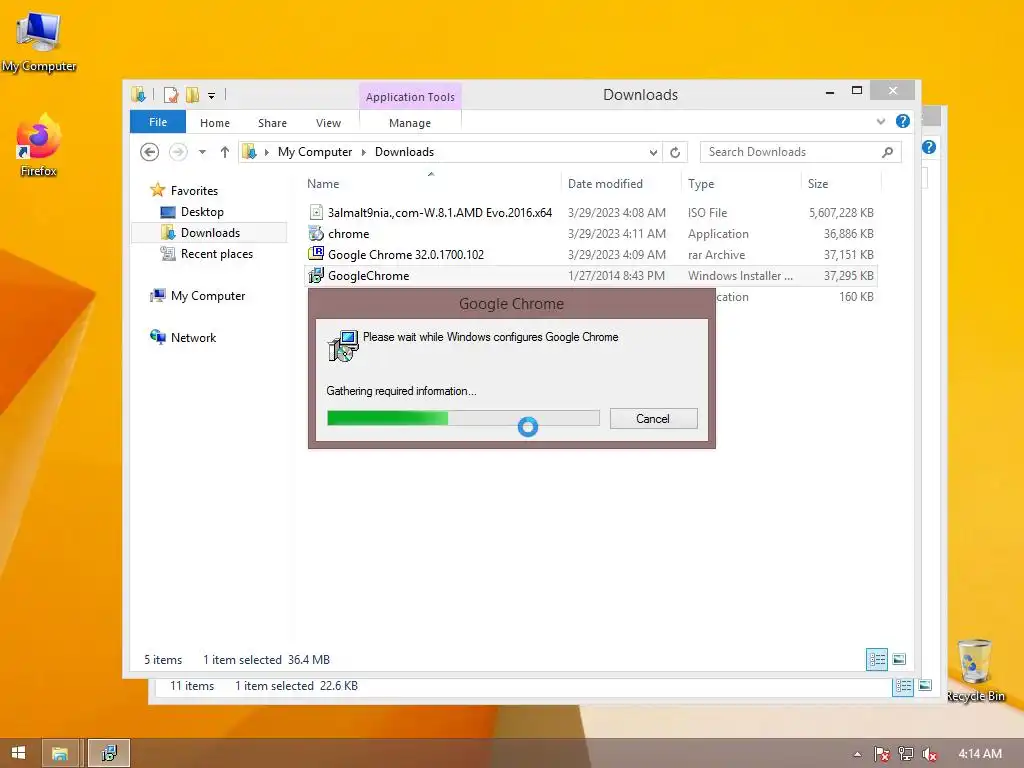
Task: Click the '1/27/2014 8:43 PM' date cell
Action: 616,276
